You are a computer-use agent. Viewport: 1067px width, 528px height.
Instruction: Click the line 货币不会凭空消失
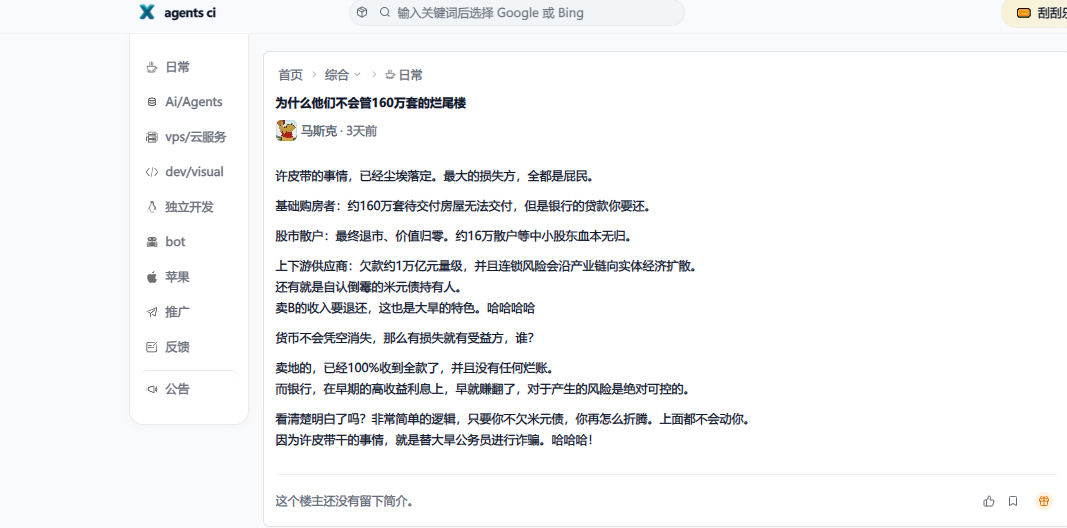coord(404,337)
